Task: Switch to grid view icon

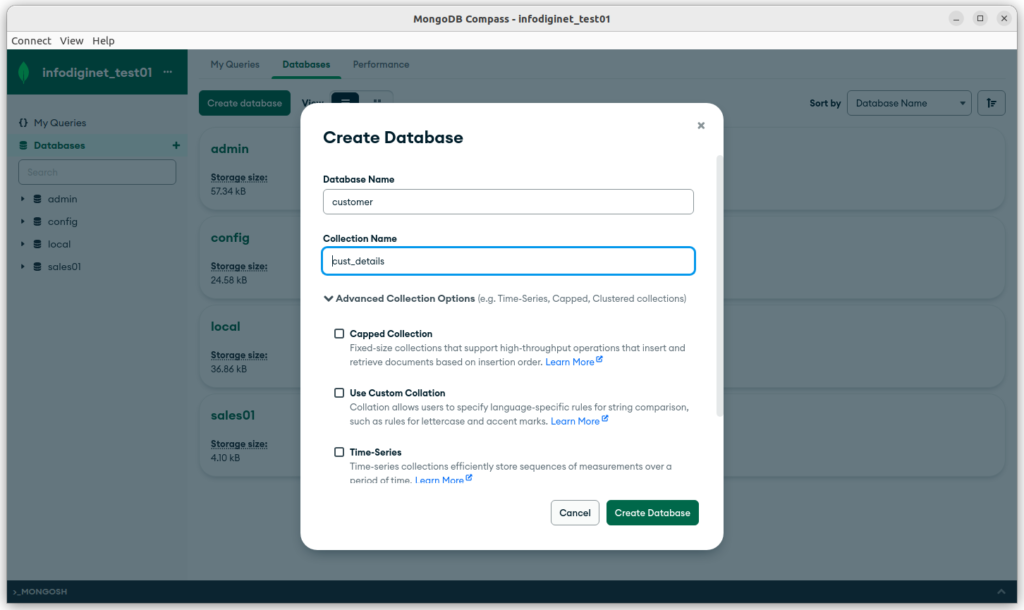Action: pos(377,100)
